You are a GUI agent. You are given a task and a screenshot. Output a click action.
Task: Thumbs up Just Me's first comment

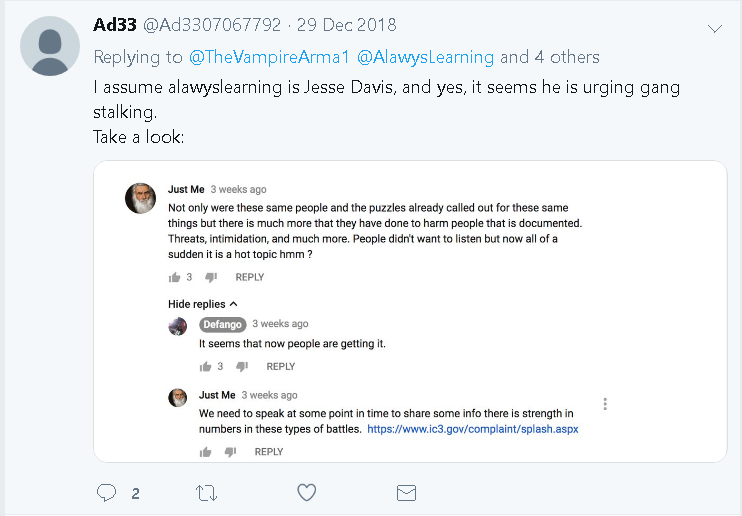(x=174, y=277)
